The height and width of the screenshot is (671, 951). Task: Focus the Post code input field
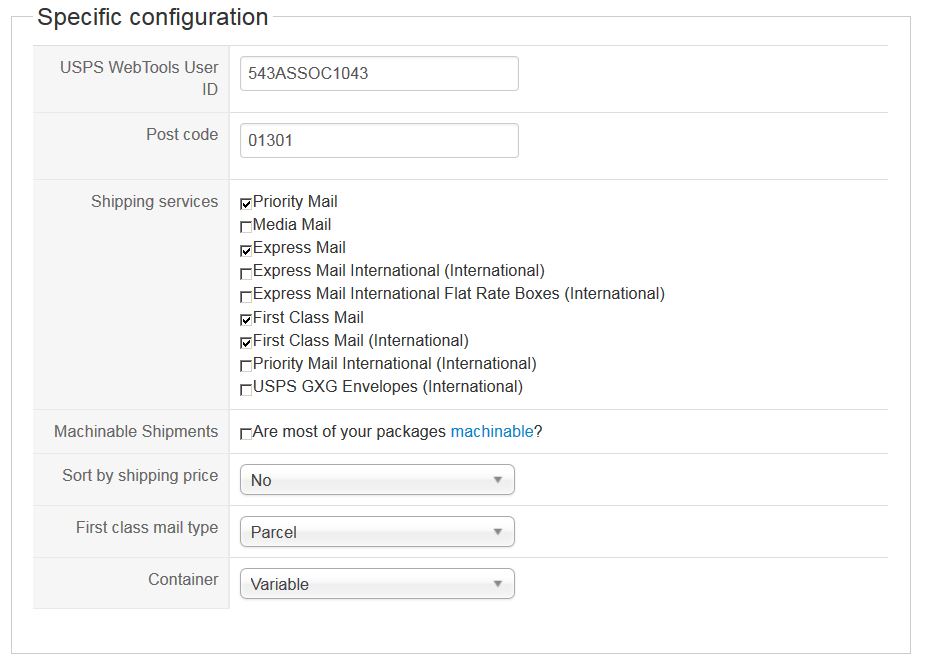[379, 140]
